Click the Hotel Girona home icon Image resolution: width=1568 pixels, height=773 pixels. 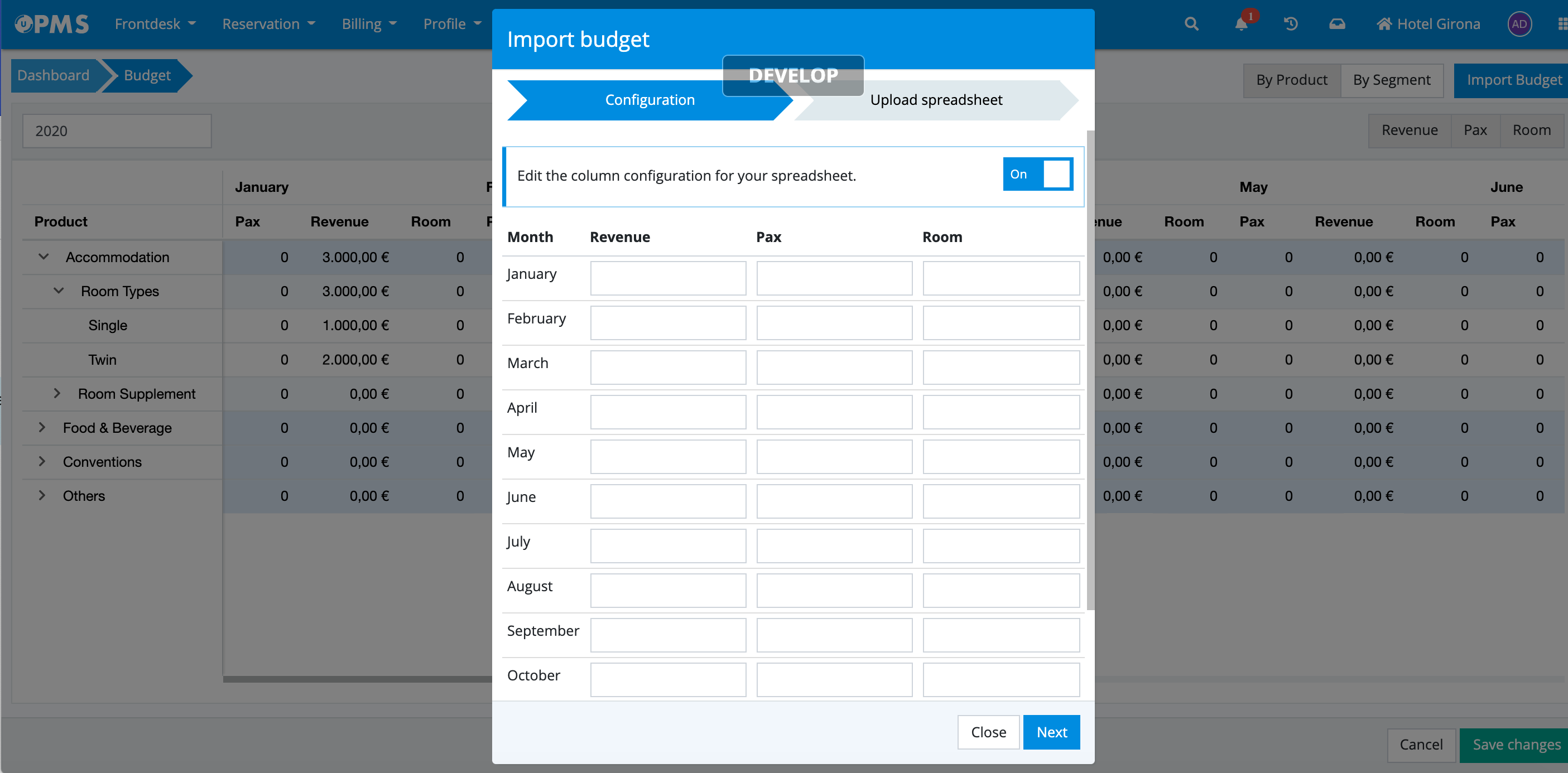[1384, 25]
